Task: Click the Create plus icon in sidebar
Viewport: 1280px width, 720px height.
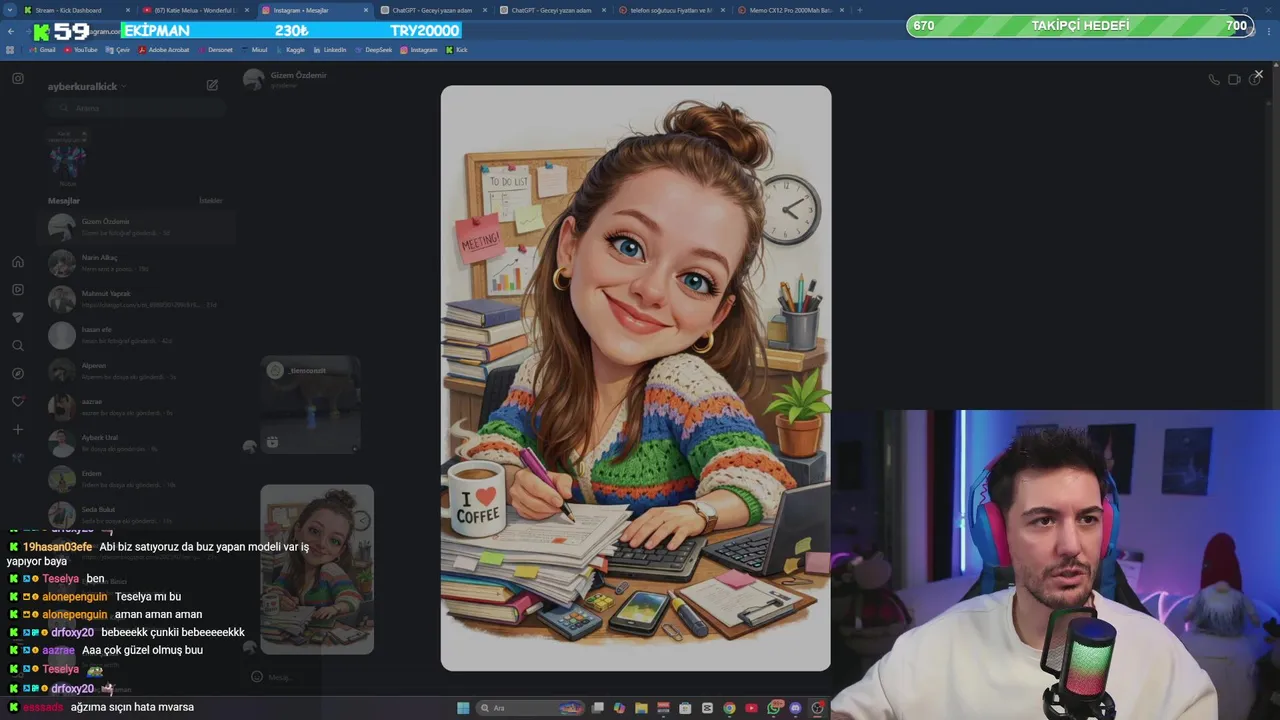Action: coord(18,430)
